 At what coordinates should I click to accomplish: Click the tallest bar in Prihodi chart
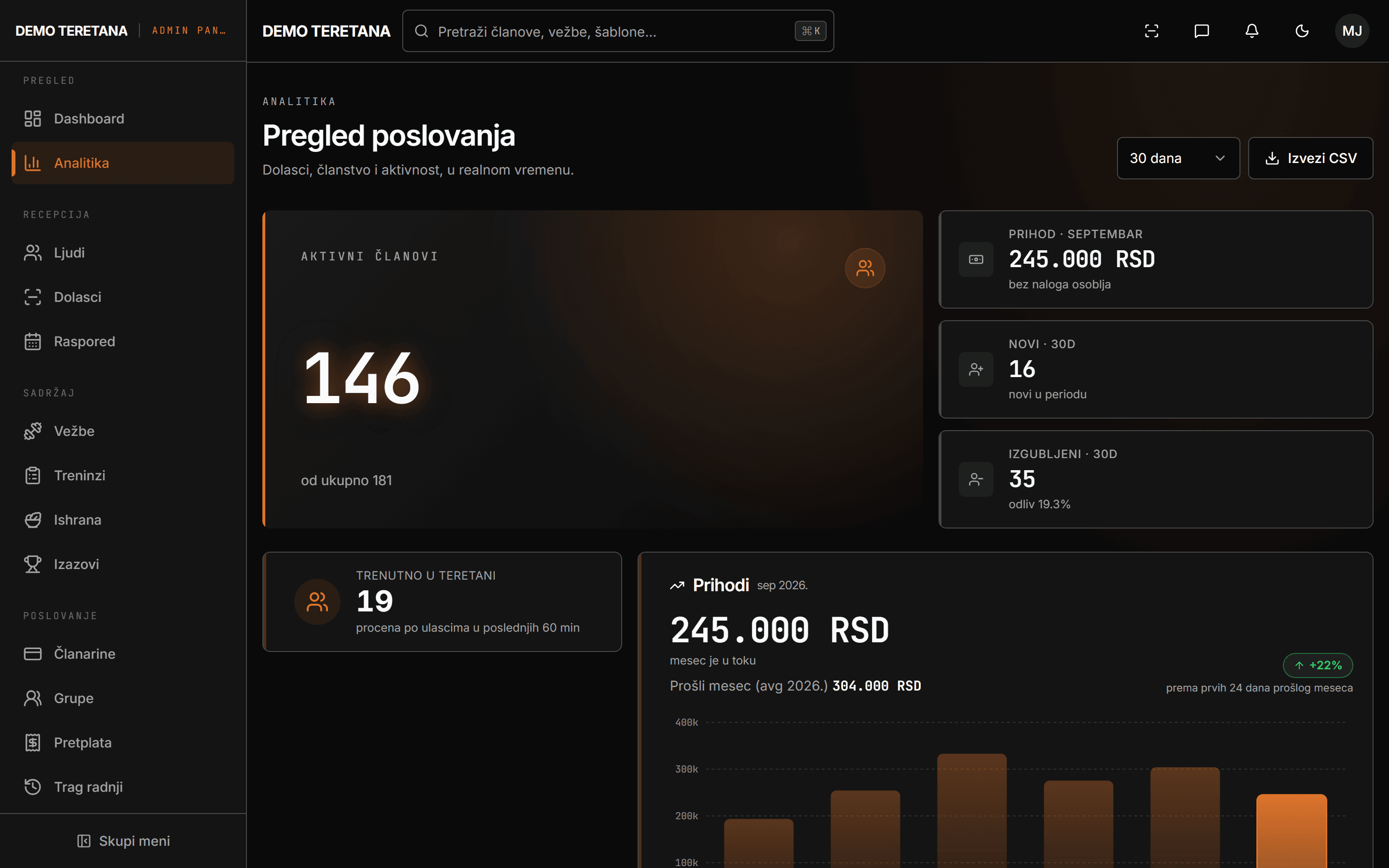coord(972,811)
